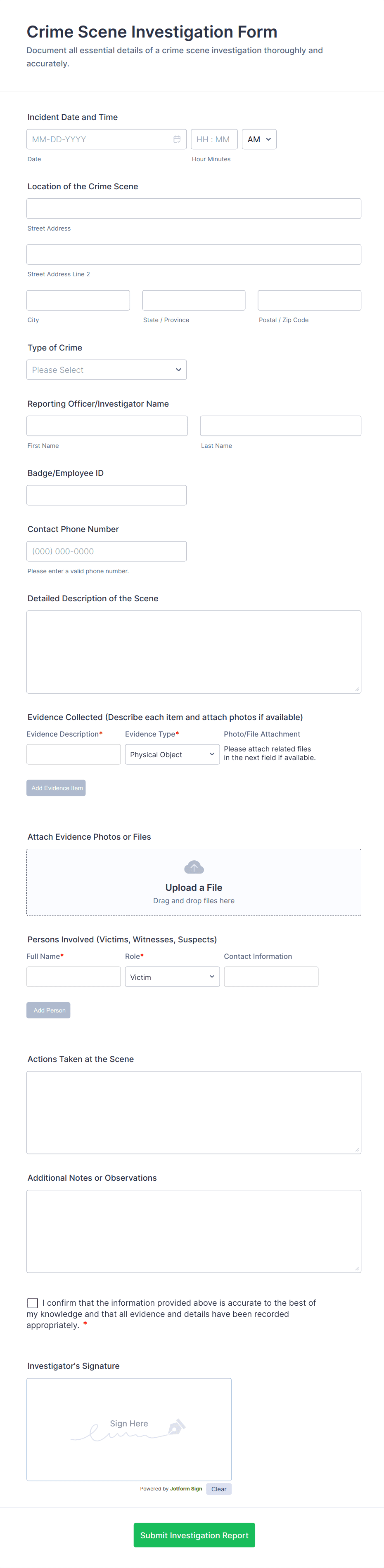Click the Add Evidence Item button
Viewport: 384px width, 1568px height.
click(x=56, y=788)
